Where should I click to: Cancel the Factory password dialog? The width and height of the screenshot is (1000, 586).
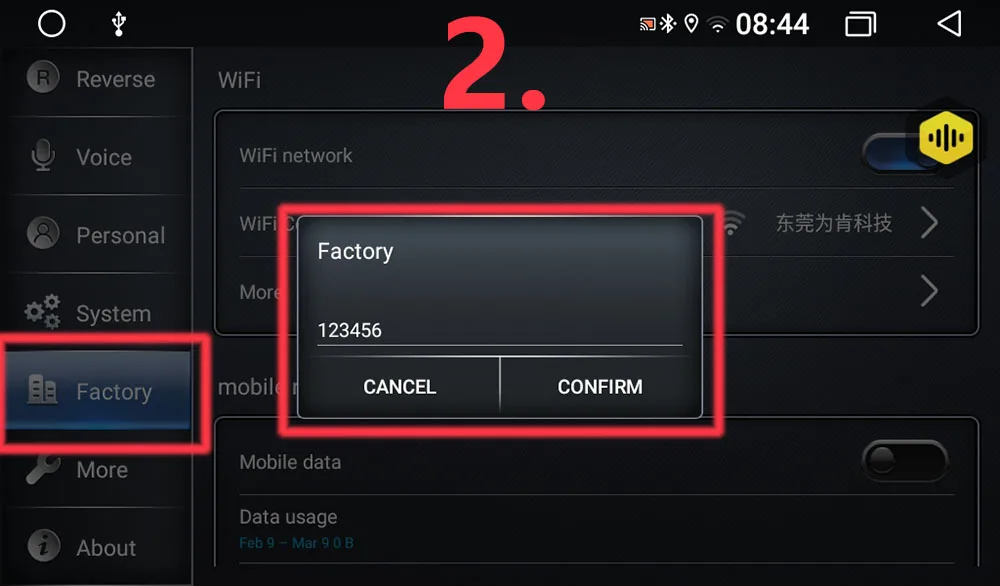(399, 386)
